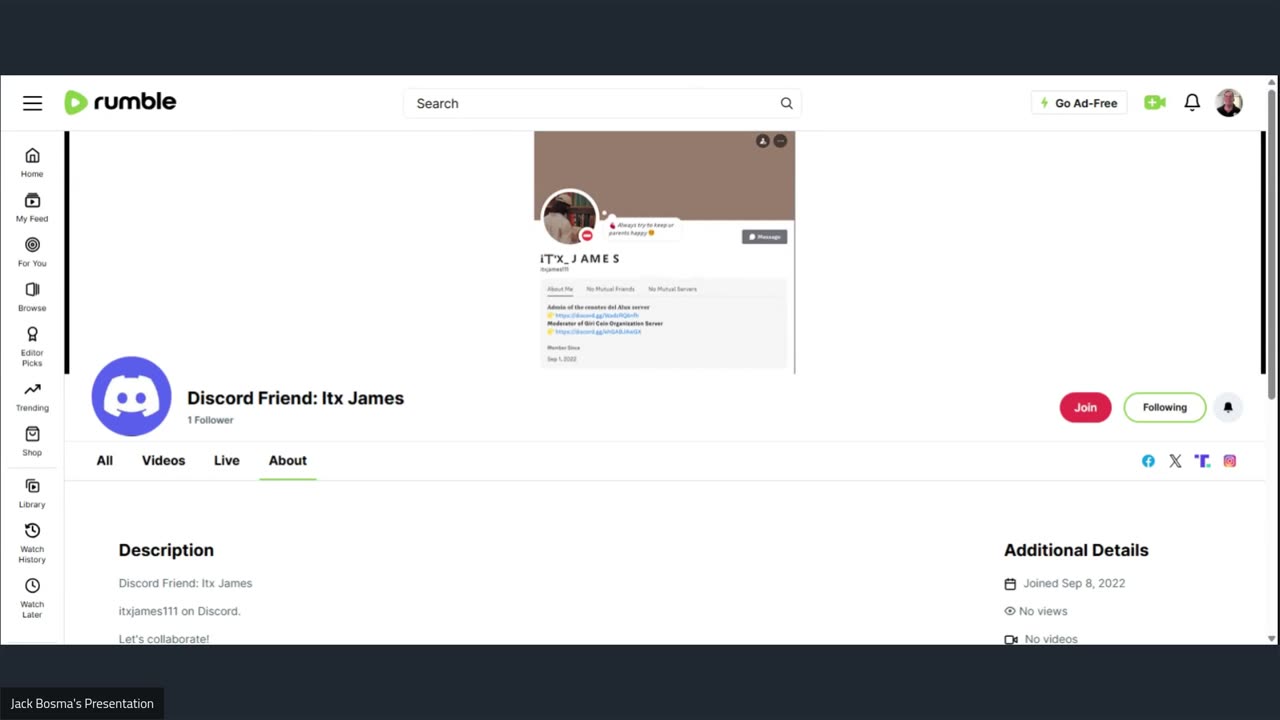1280x720 pixels.
Task: Click the 'Additional Details' heading
Action: point(1076,550)
